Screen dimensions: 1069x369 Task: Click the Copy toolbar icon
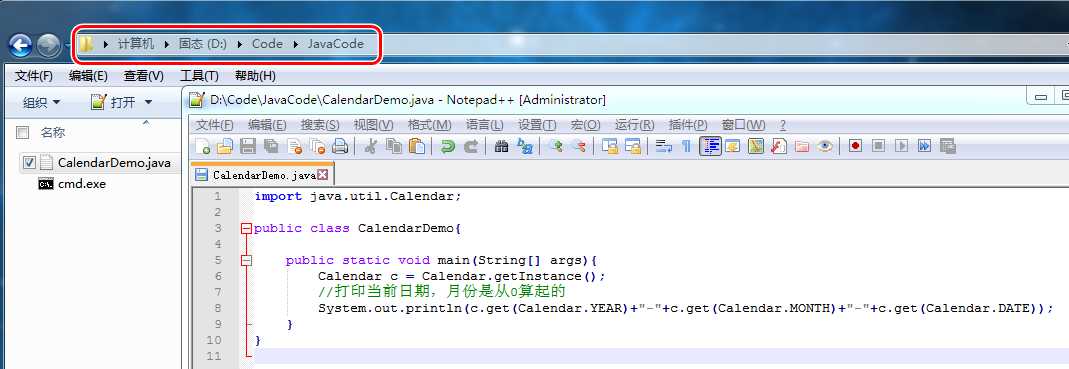393,146
